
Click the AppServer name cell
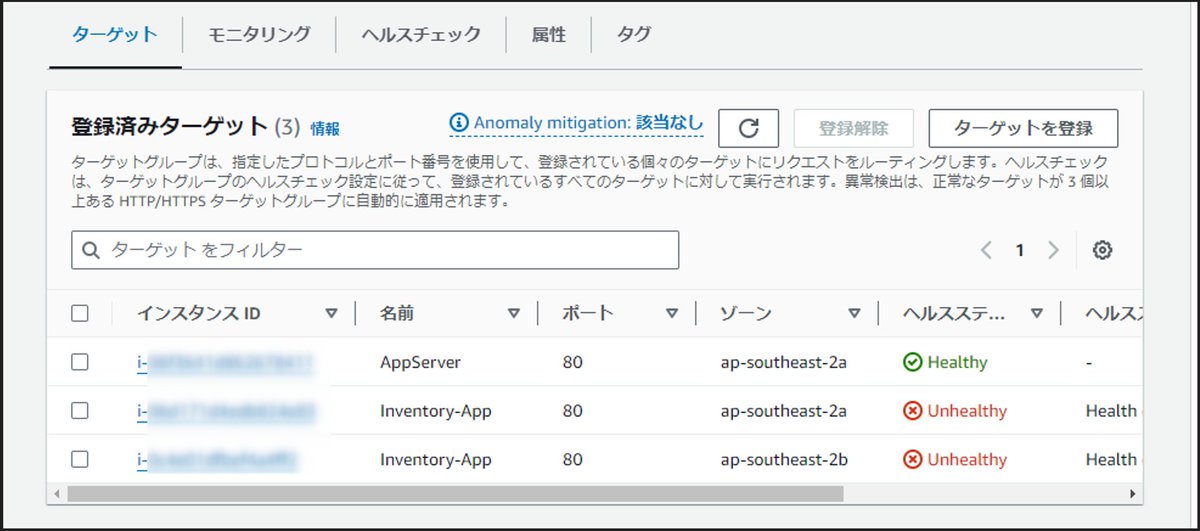click(420, 362)
